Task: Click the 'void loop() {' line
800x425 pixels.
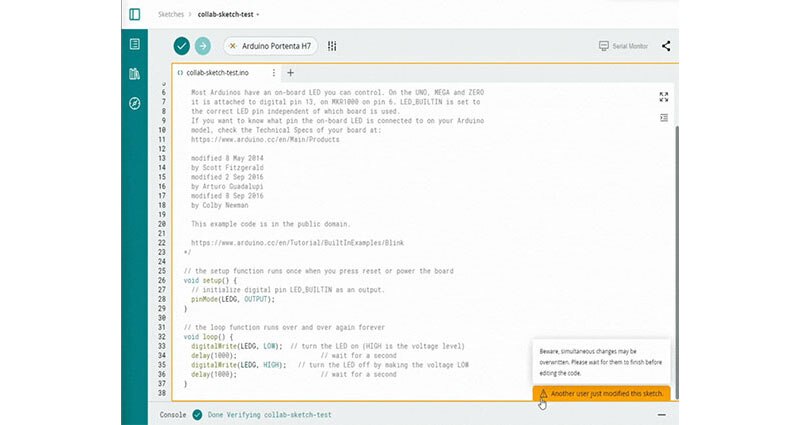Action: [x=208, y=337]
